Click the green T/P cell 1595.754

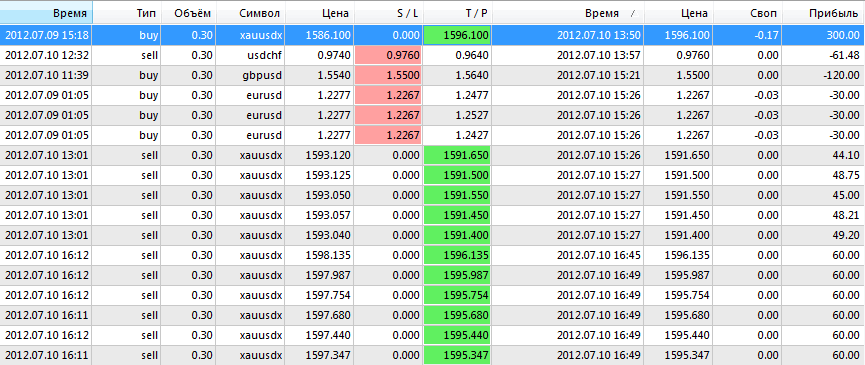[457, 295]
